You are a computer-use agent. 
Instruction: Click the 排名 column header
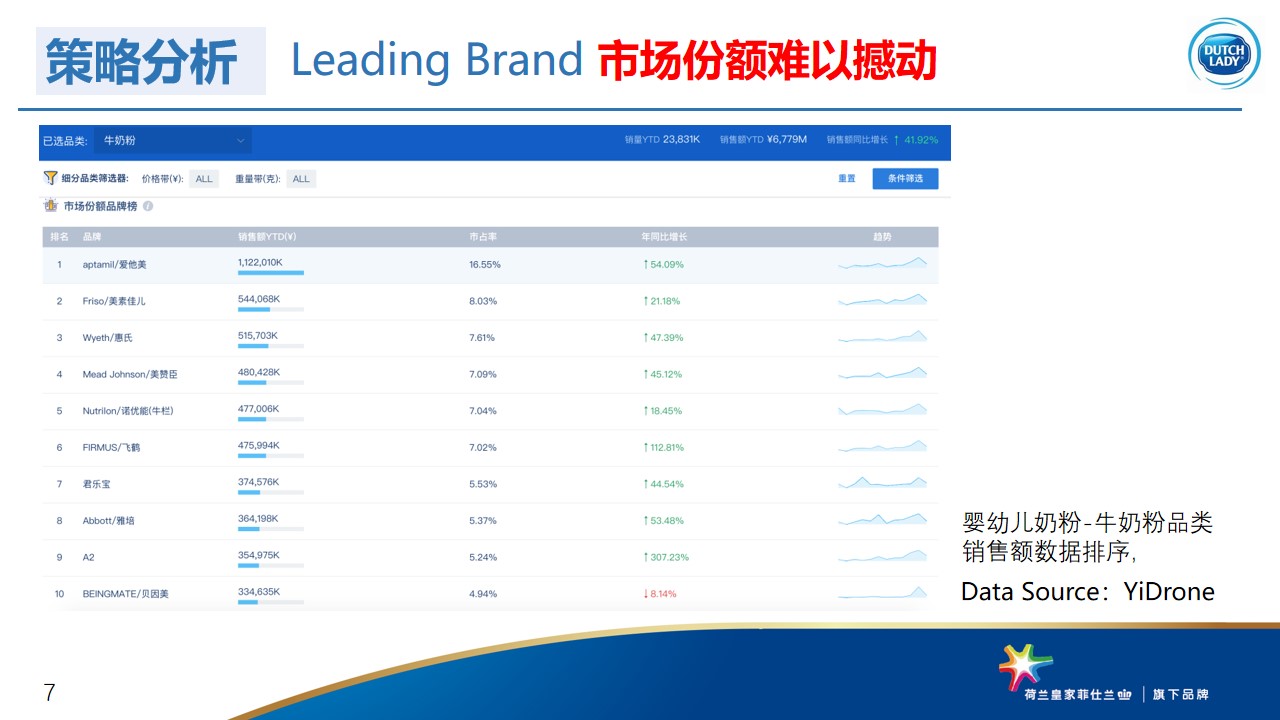[60, 237]
